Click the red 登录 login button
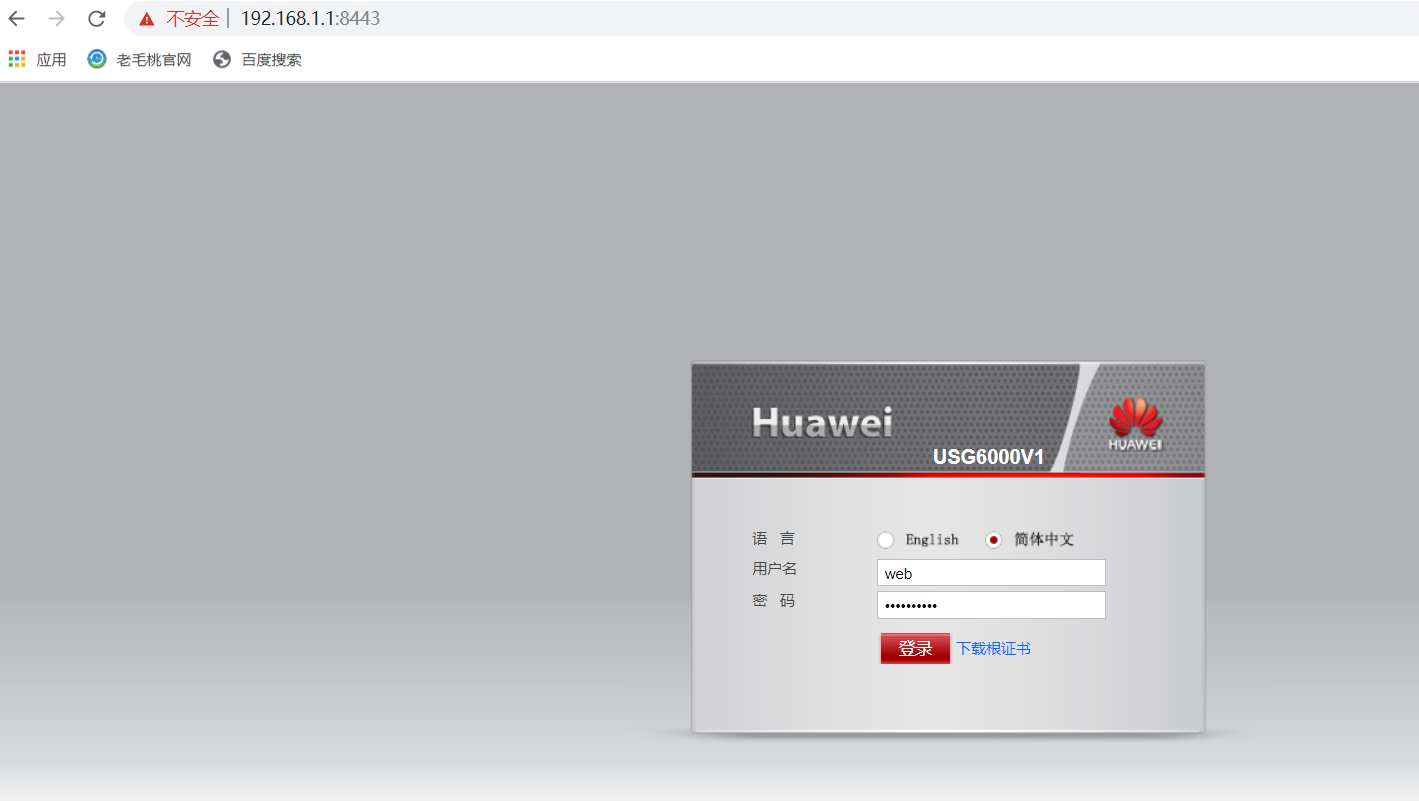The height and width of the screenshot is (801, 1419). [915, 648]
